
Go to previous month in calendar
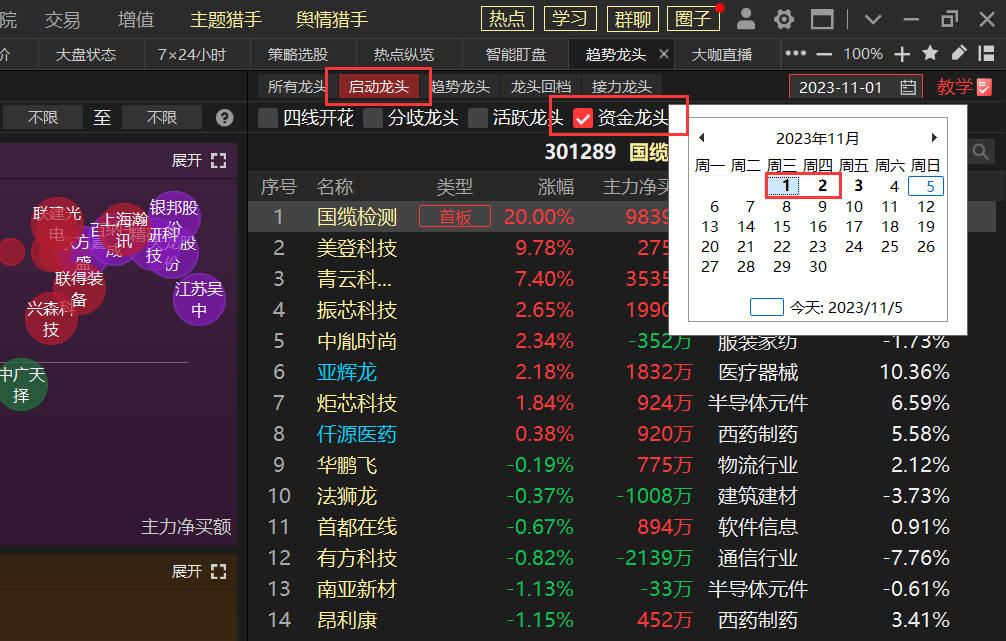tap(702, 137)
